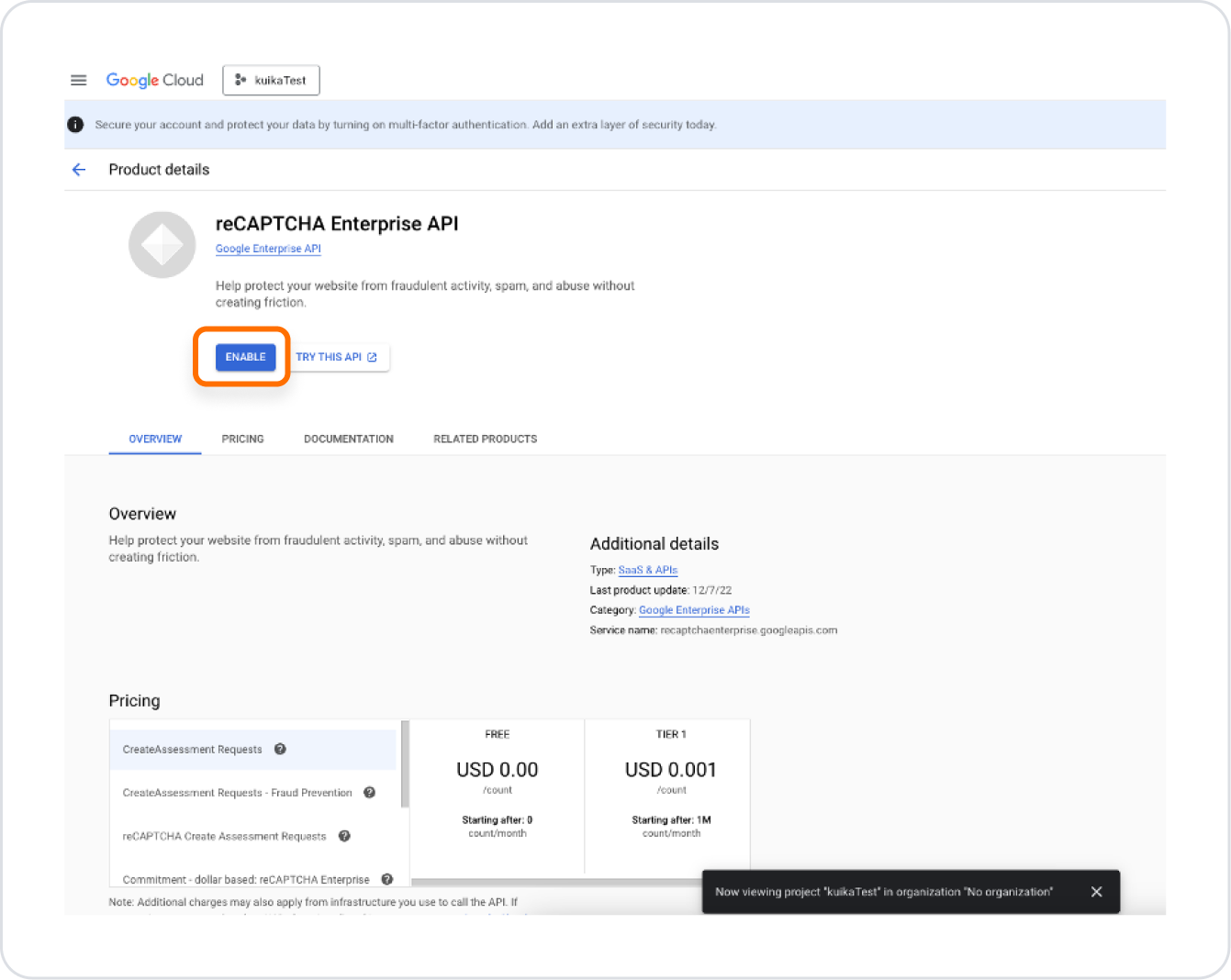Click the help icon beside Fraud Prevention
The width and height of the screenshot is (1231, 980).
pyautogui.click(x=369, y=792)
